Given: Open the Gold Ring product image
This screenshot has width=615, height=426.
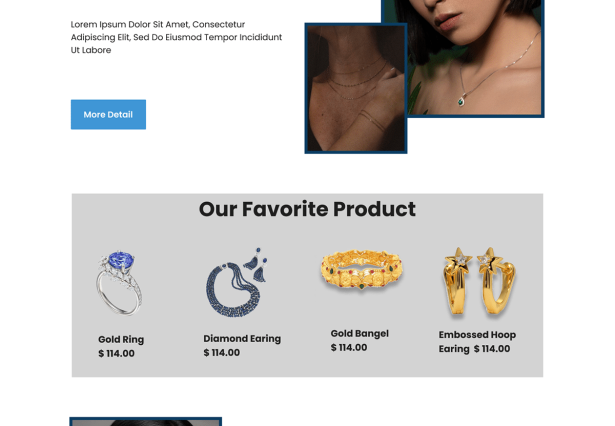Looking at the screenshot, I should click(119, 283).
